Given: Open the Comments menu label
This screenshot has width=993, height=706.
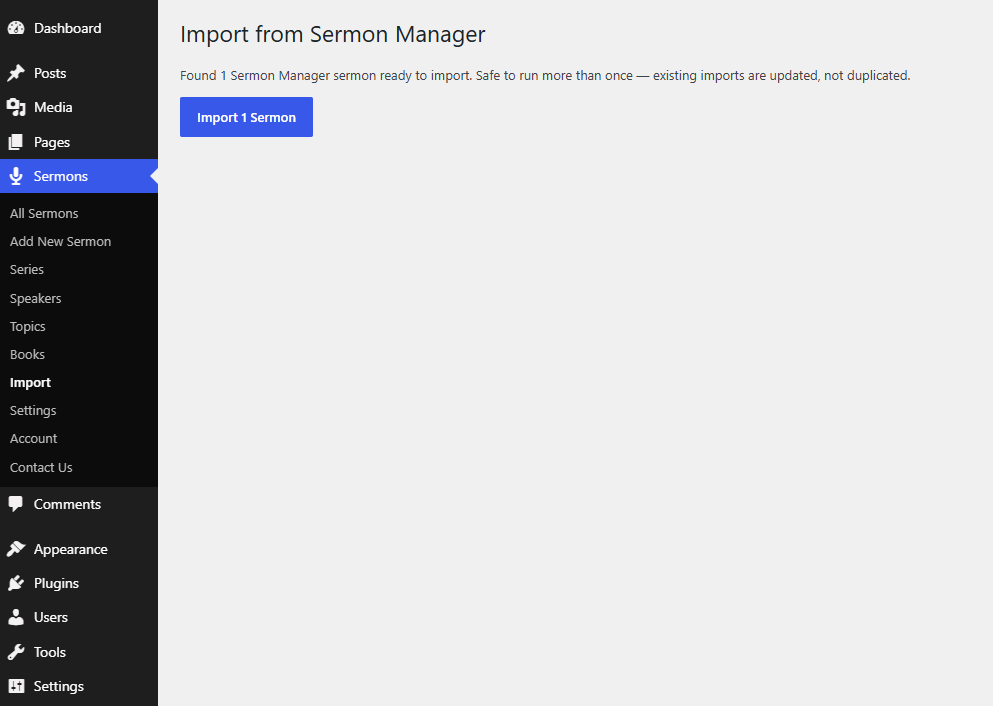Looking at the screenshot, I should click(x=67, y=504).
